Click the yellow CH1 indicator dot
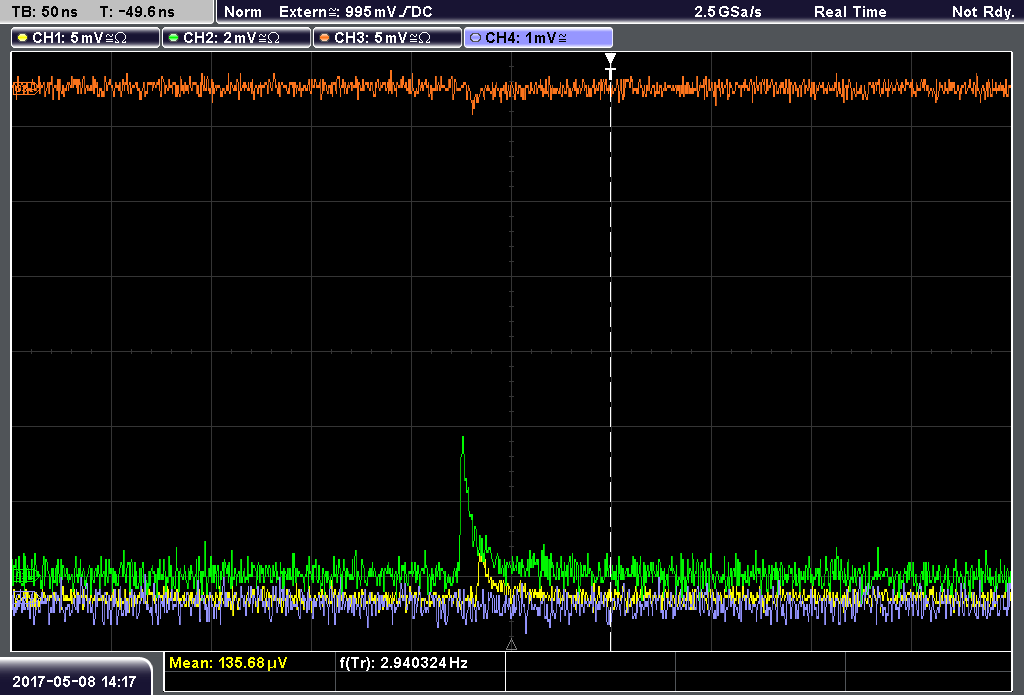Viewport: 1024px width, 695px height. (x=23, y=38)
